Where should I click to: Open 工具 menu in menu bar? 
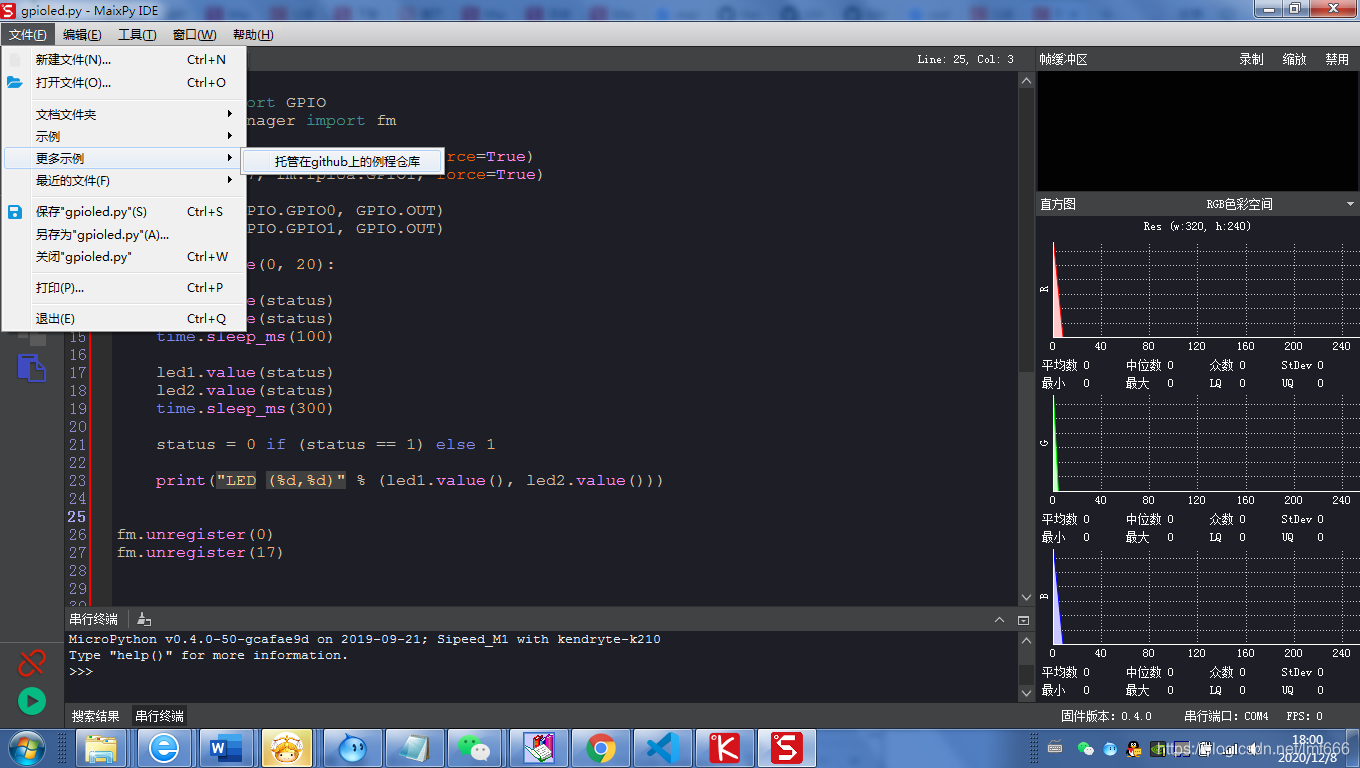pos(137,35)
